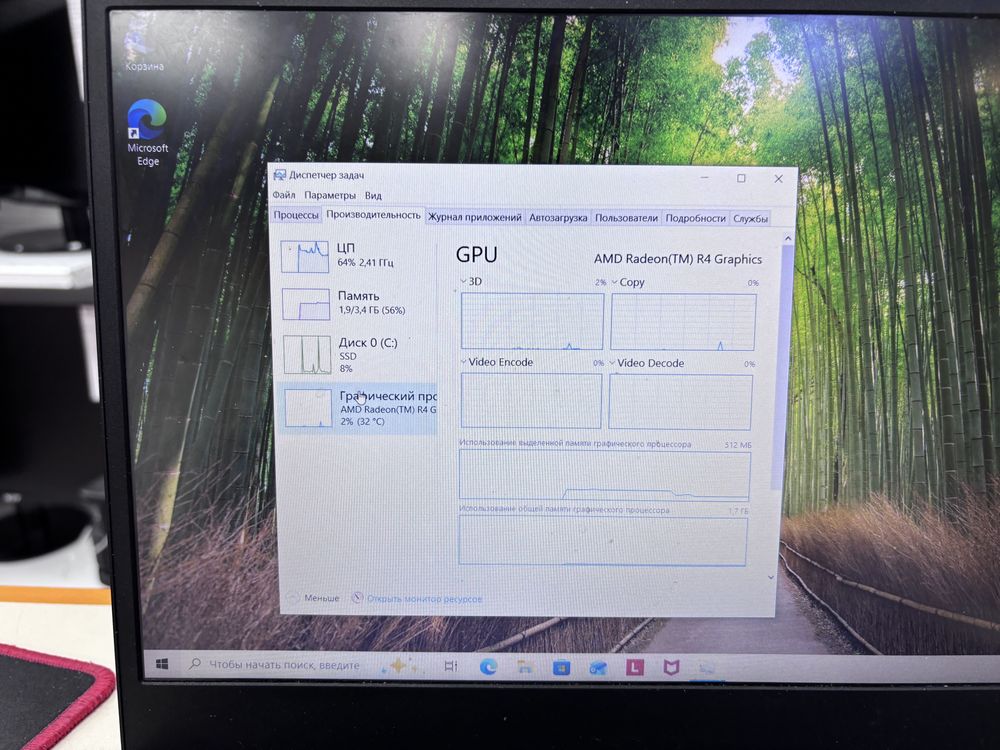
Task: Click scrollbar up arrow in GPU pane
Action: 788,239
